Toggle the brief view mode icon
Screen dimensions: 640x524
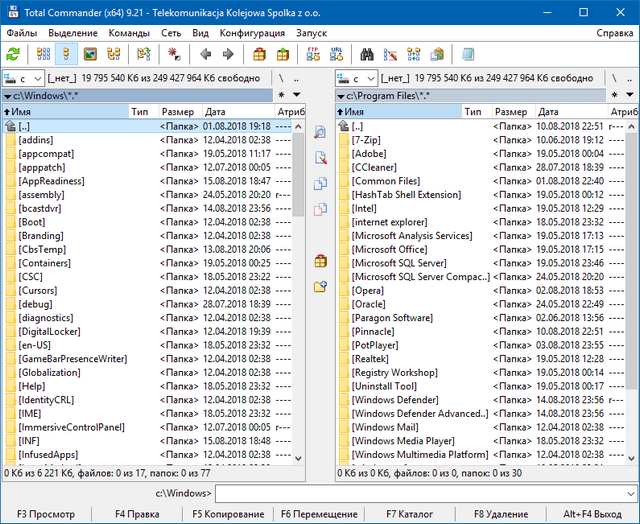[x=44, y=53]
